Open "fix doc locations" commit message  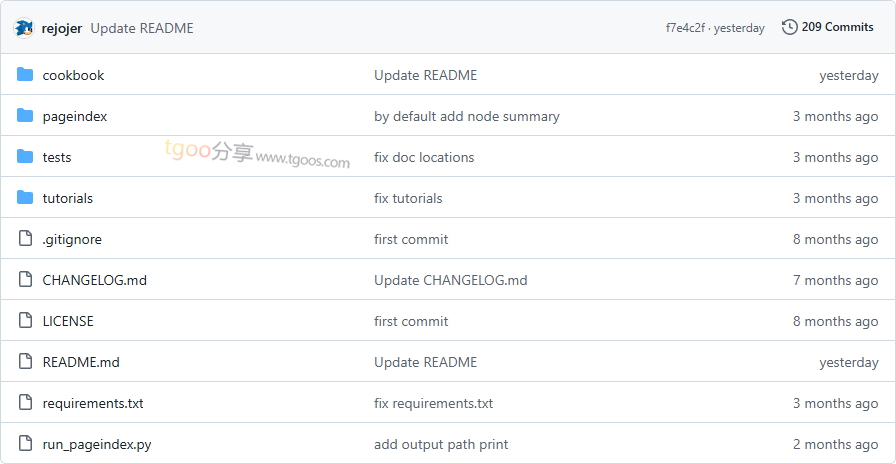[x=424, y=157]
